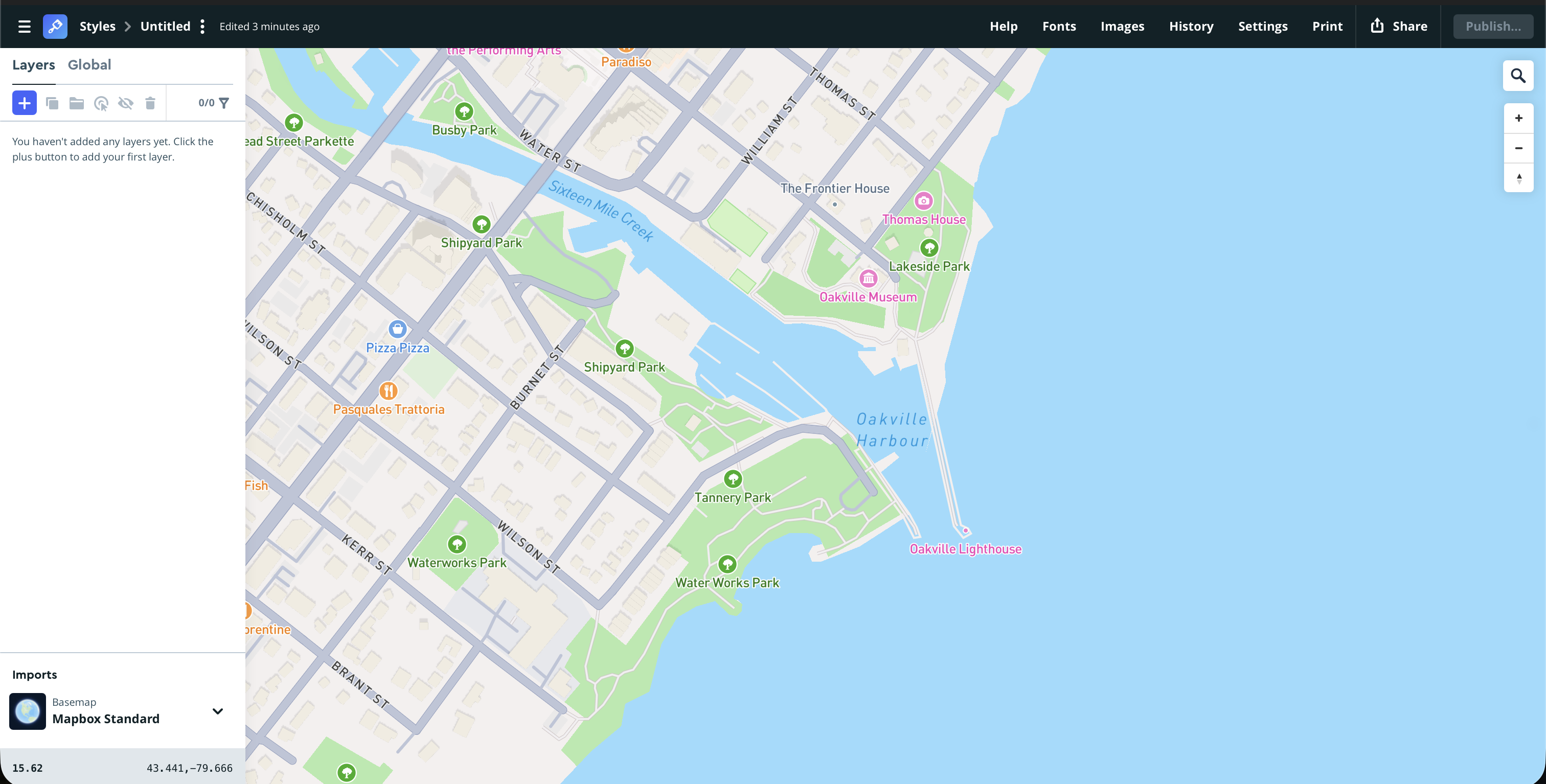Click the Publish button
The image size is (1546, 784).
coord(1493,26)
